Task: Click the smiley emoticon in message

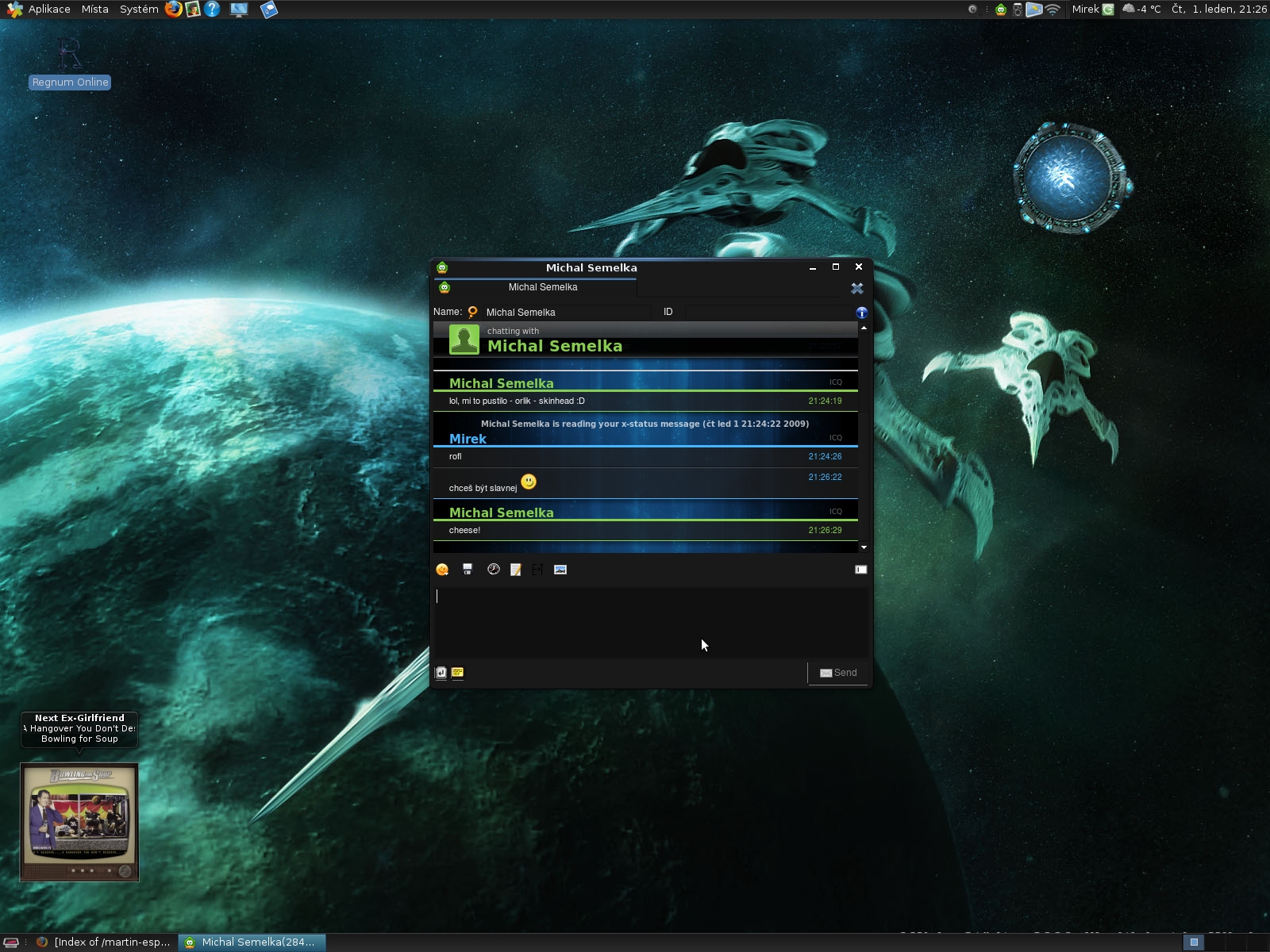Action: click(529, 482)
